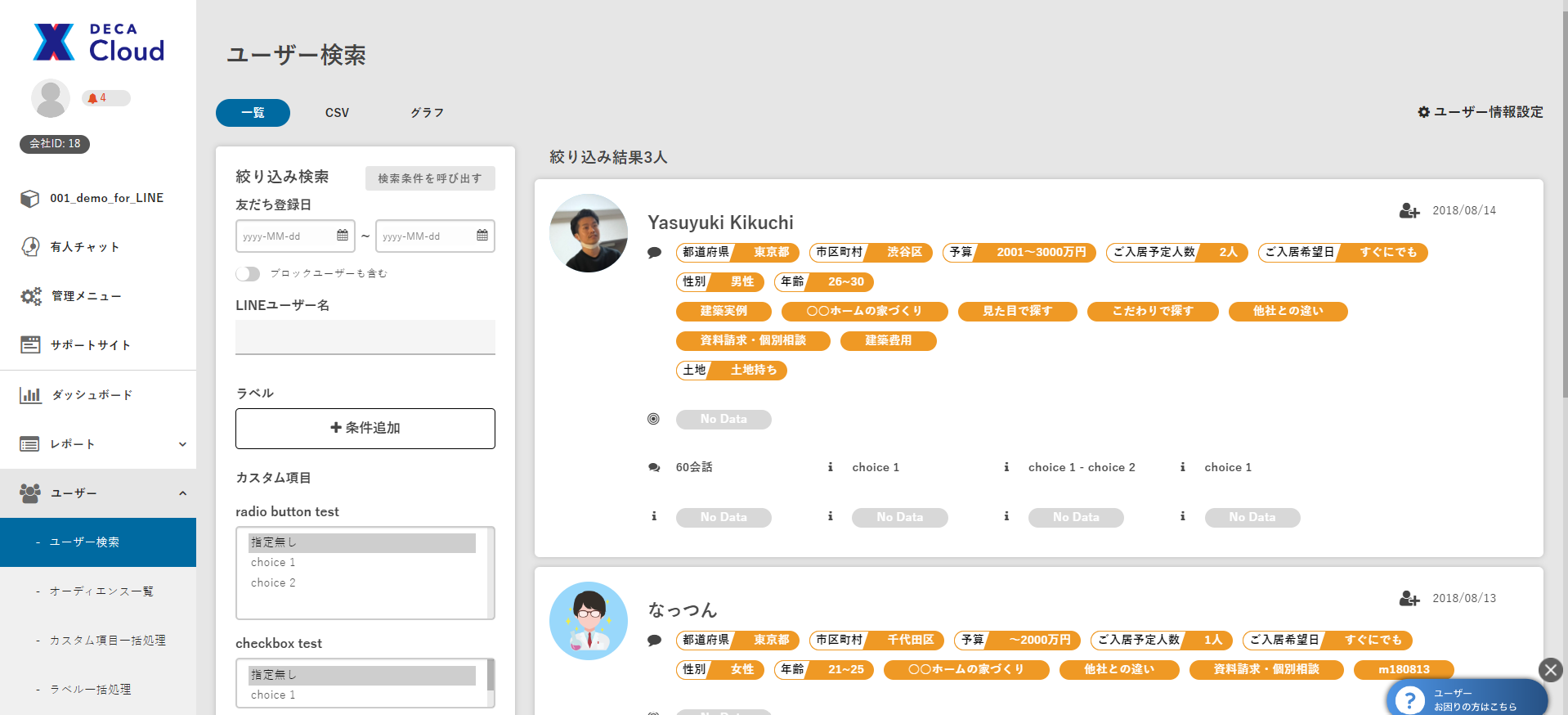Click 検索条件を呼び出す button
The height and width of the screenshot is (715, 1568).
tap(430, 178)
